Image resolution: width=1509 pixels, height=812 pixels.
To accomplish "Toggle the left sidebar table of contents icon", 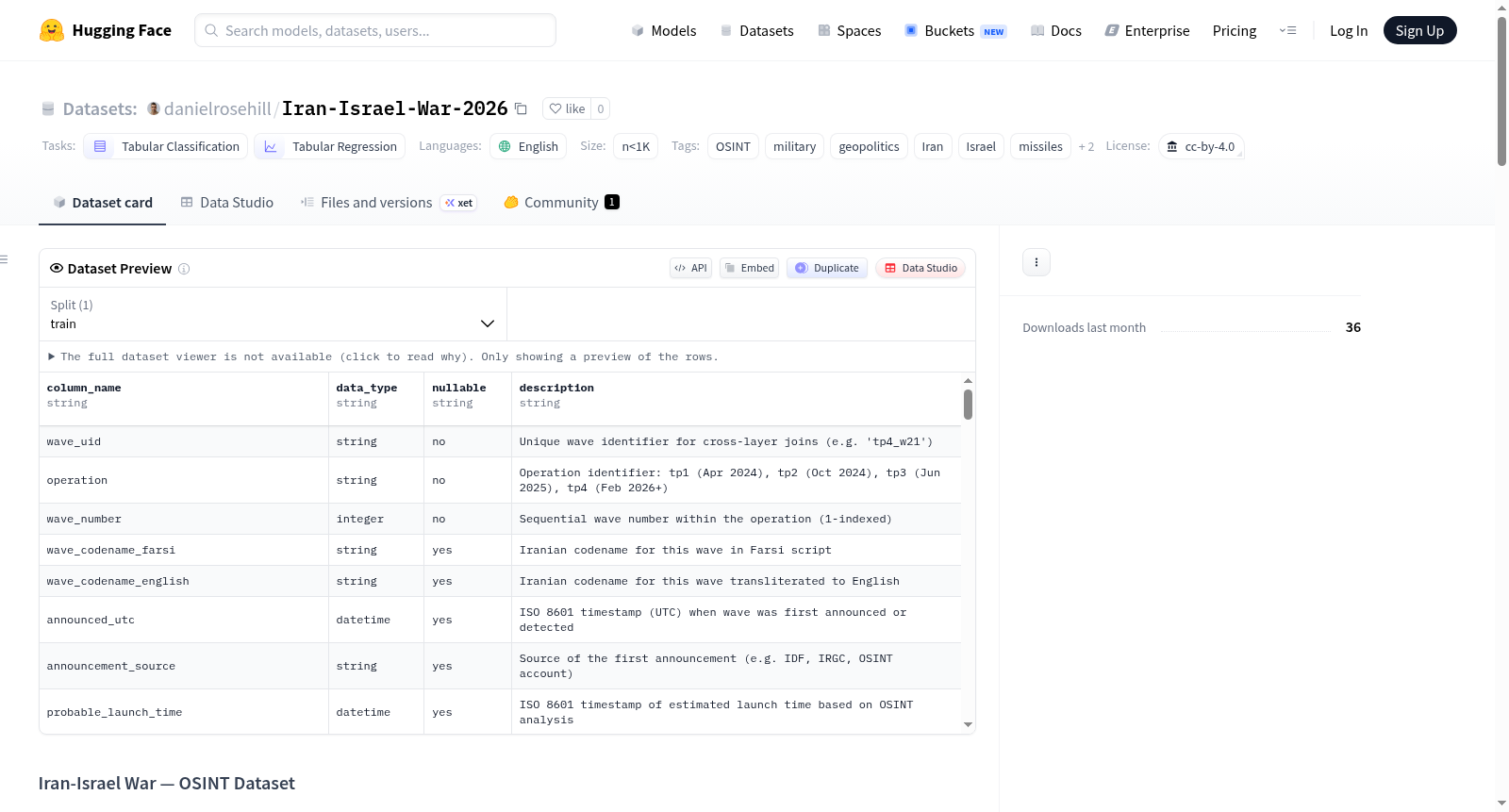I will point(5,259).
